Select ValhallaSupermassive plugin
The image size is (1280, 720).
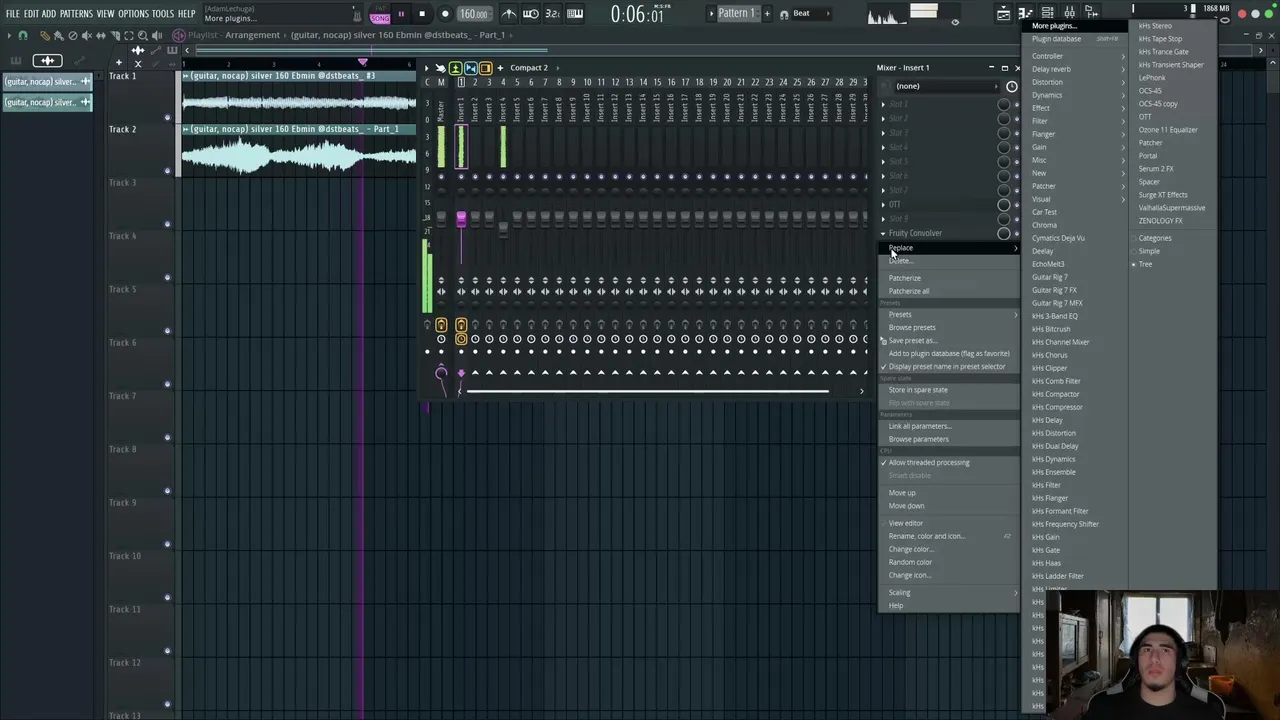pos(1172,208)
